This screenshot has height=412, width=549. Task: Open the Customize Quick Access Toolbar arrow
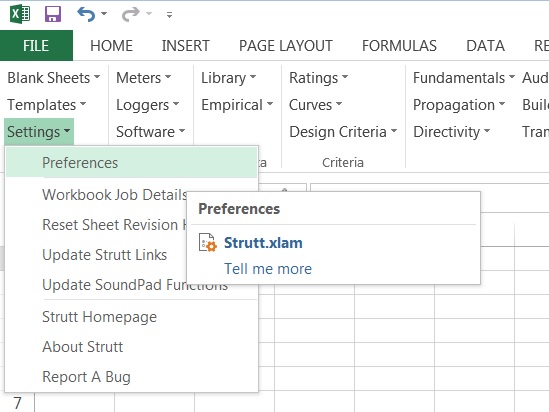click(x=169, y=15)
